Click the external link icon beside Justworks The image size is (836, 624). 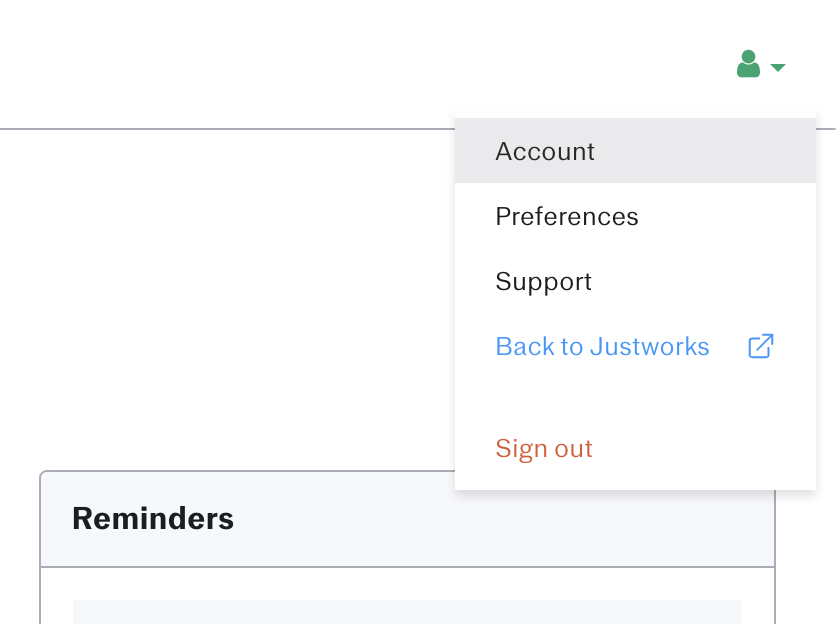tap(761, 346)
